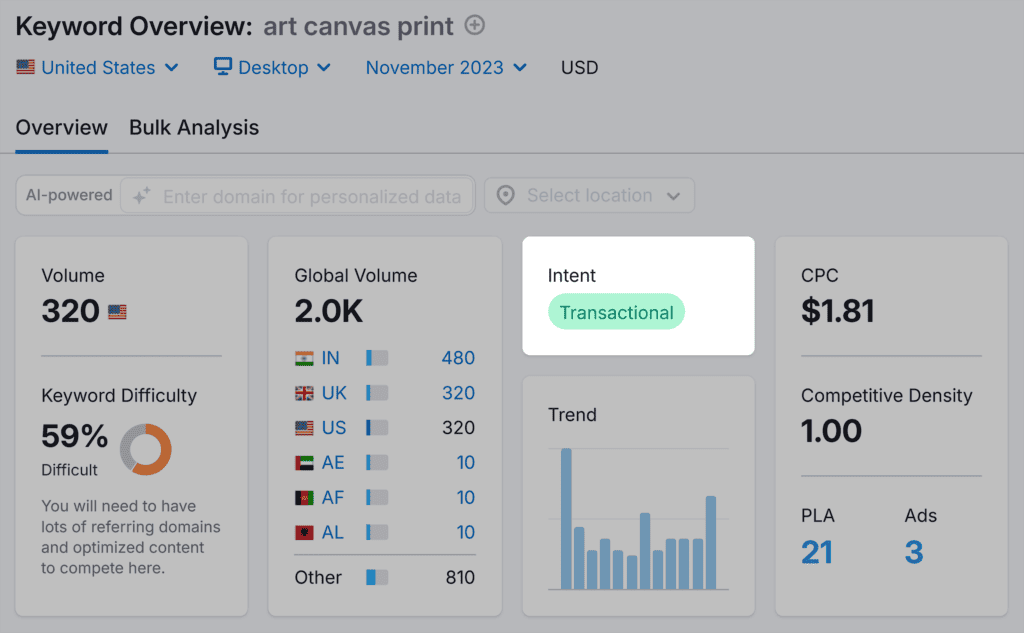
Task: Switch to the Bulk Analysis tab
Action: click(x=193, y=128)
